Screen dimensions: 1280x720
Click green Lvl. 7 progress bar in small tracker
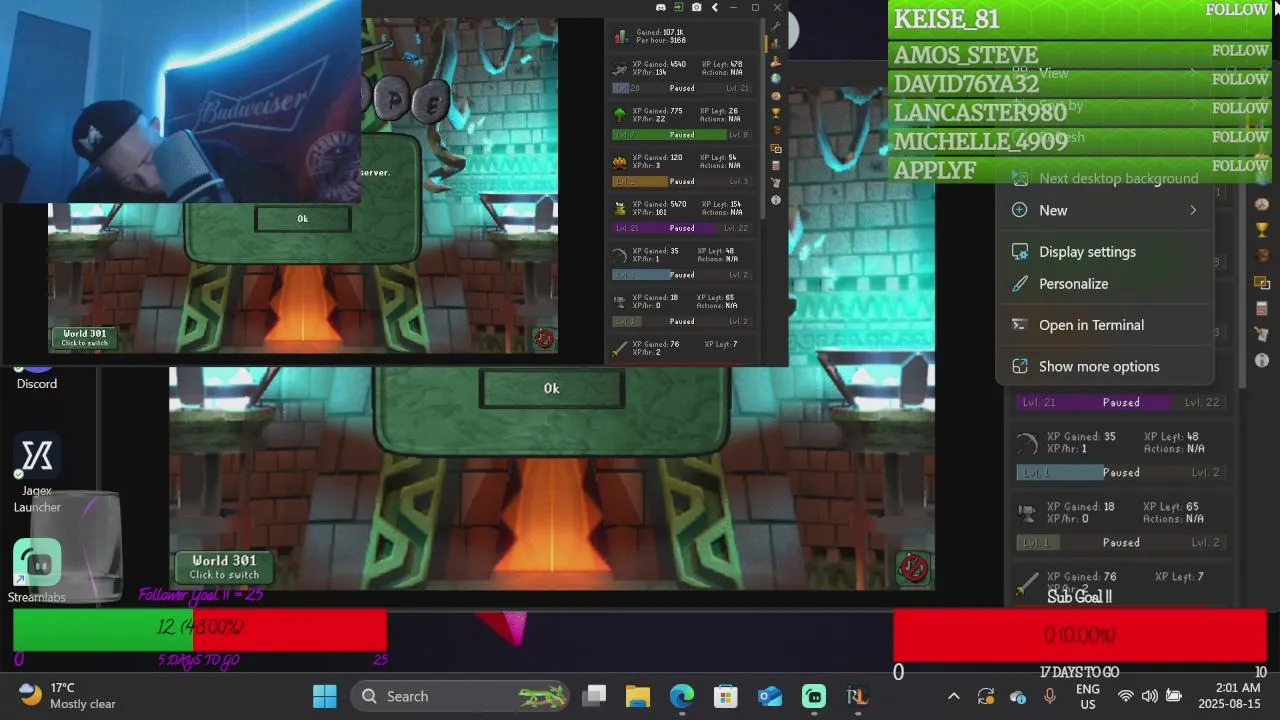[x=681, y=135]
